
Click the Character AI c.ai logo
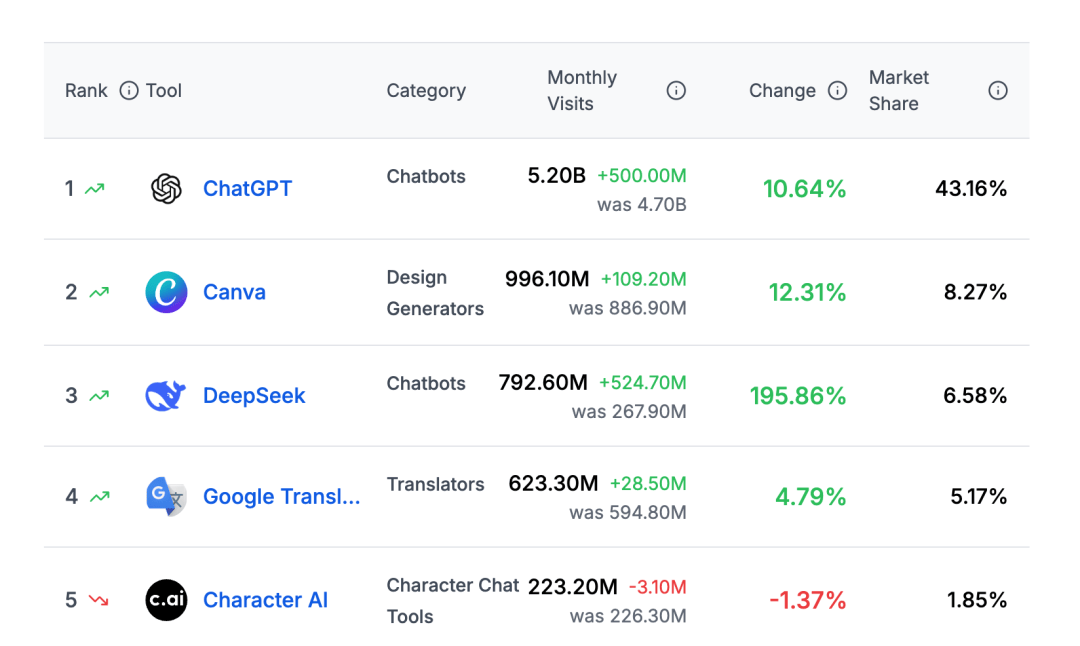pos(166,600)
